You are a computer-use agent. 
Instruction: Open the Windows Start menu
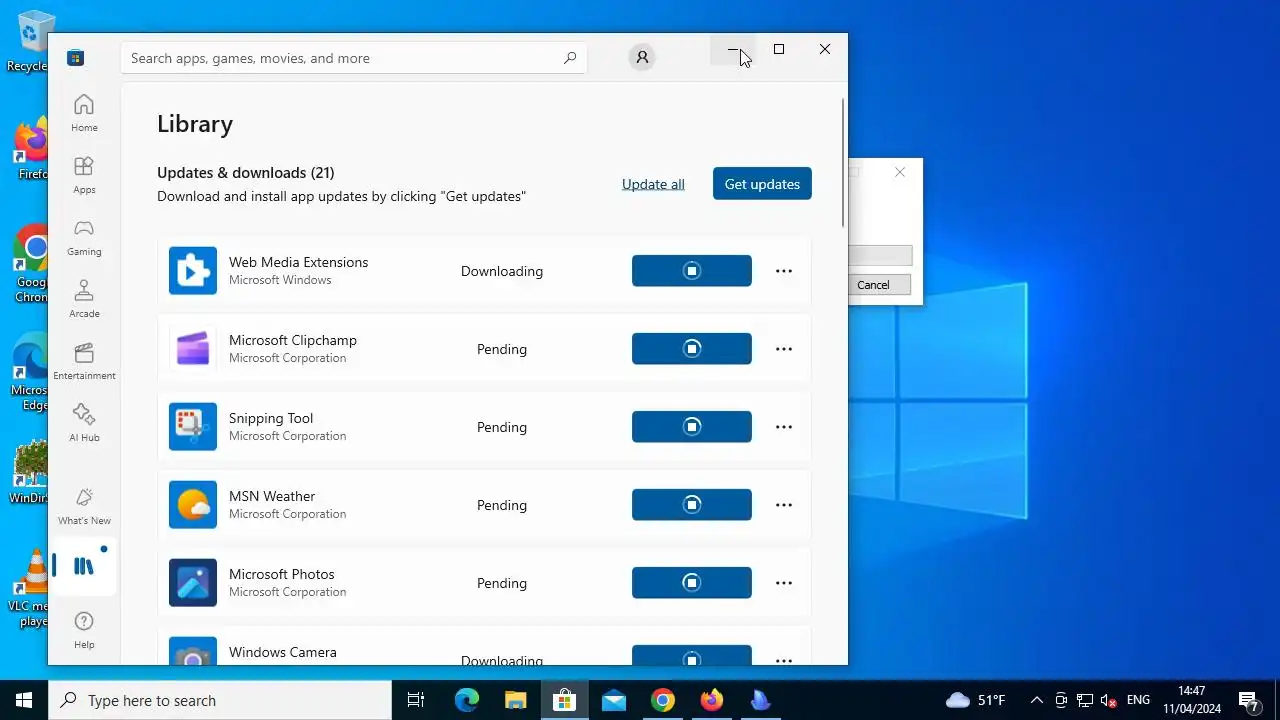tap(24, 700)
